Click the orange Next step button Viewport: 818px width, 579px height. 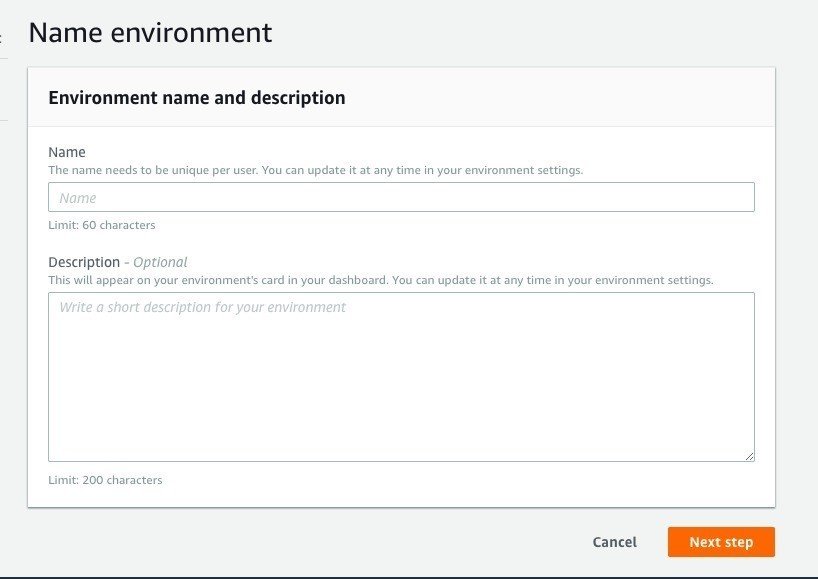click(x=721, y=542)
